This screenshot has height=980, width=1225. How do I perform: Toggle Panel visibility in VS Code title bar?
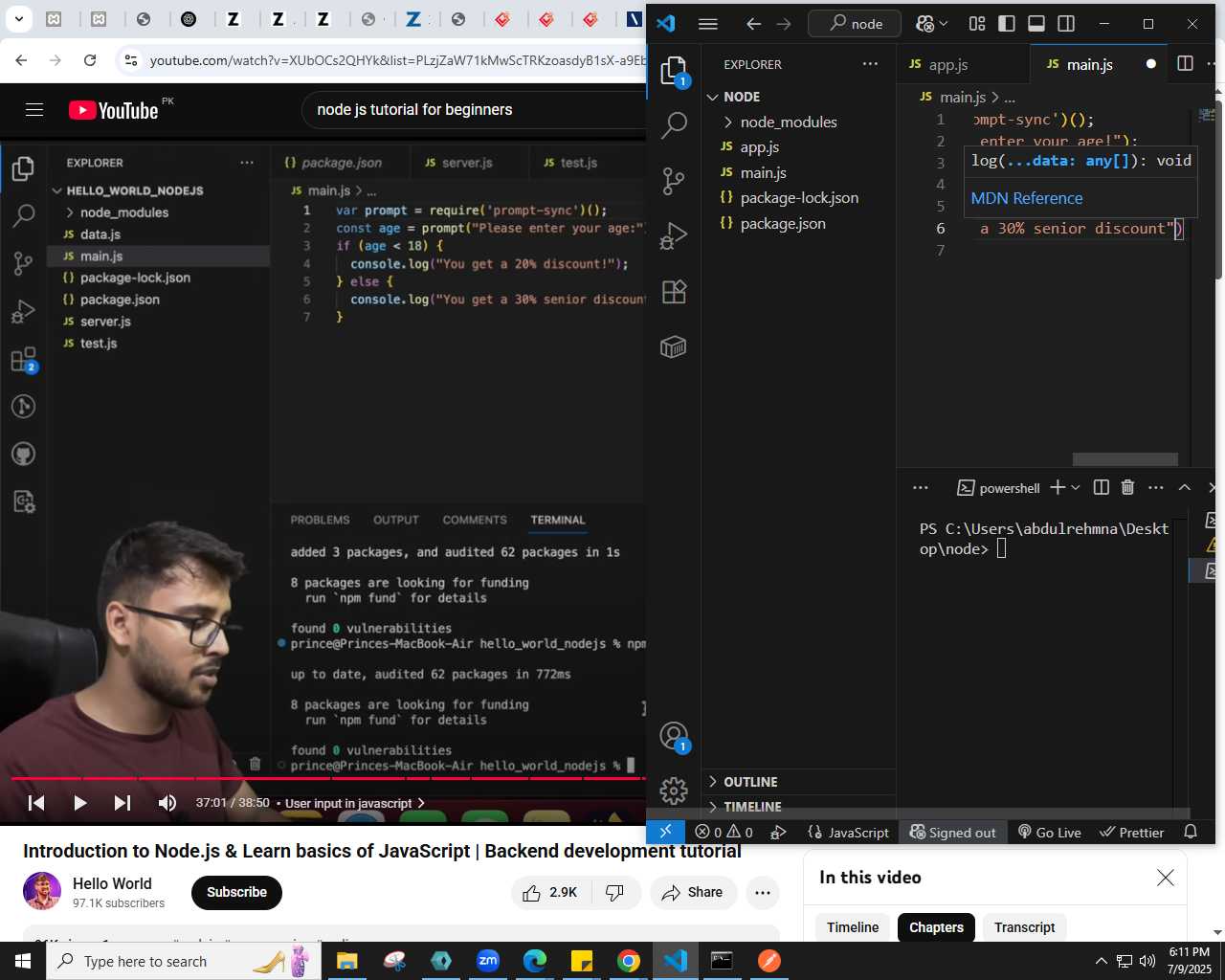click(x=1036, y=24)
